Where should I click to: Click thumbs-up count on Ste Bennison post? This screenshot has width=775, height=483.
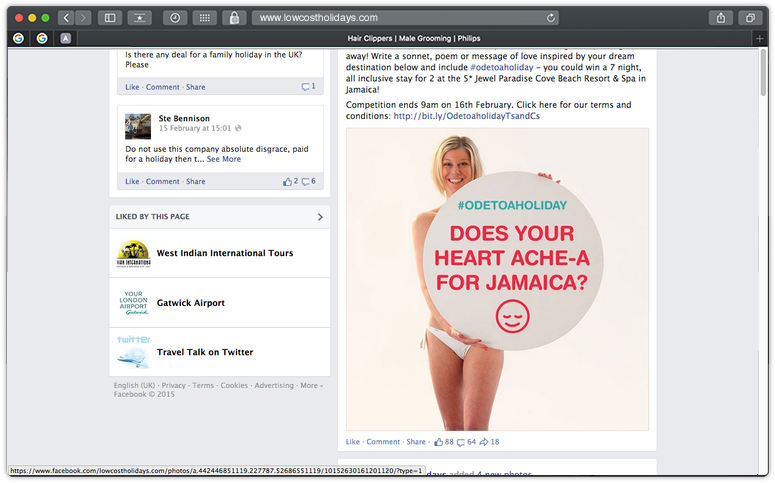click(290, 181)
